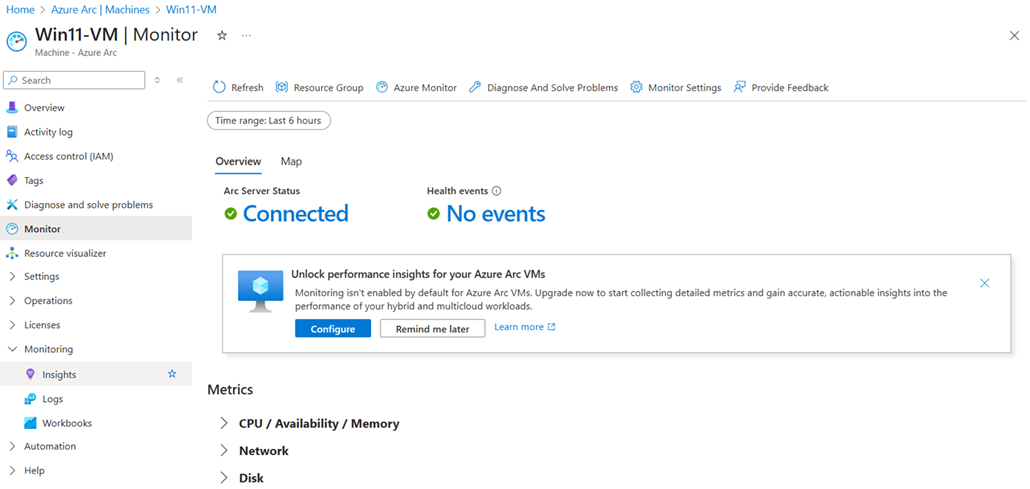The height and width of the screenshot is (489, 1030).
Task: Expand the Settings sidebar group
Action: 41,276
